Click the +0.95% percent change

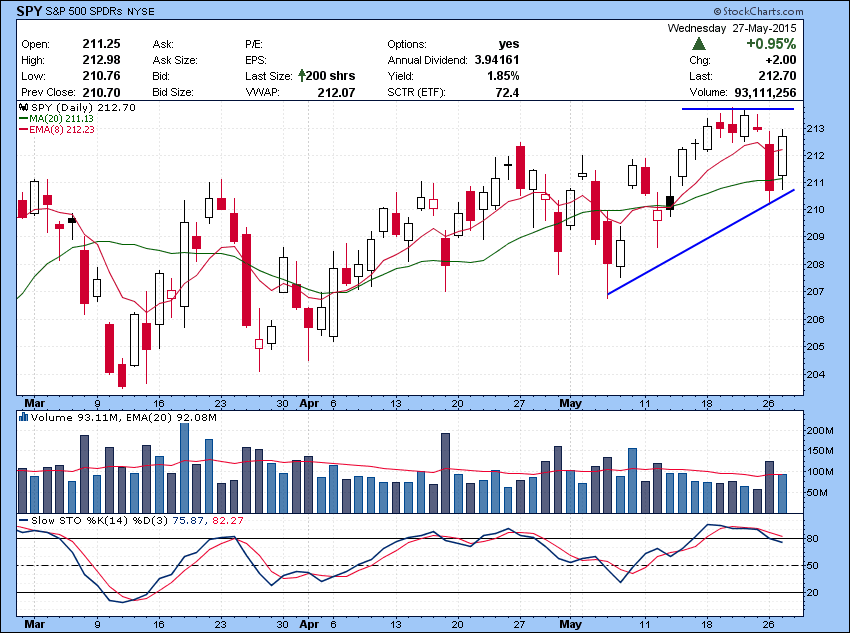[771, 44]
